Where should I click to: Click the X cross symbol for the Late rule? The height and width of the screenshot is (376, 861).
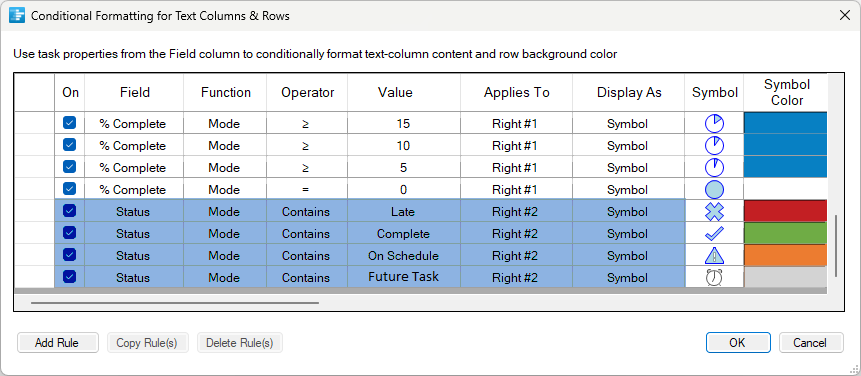[x=714, y=211]
